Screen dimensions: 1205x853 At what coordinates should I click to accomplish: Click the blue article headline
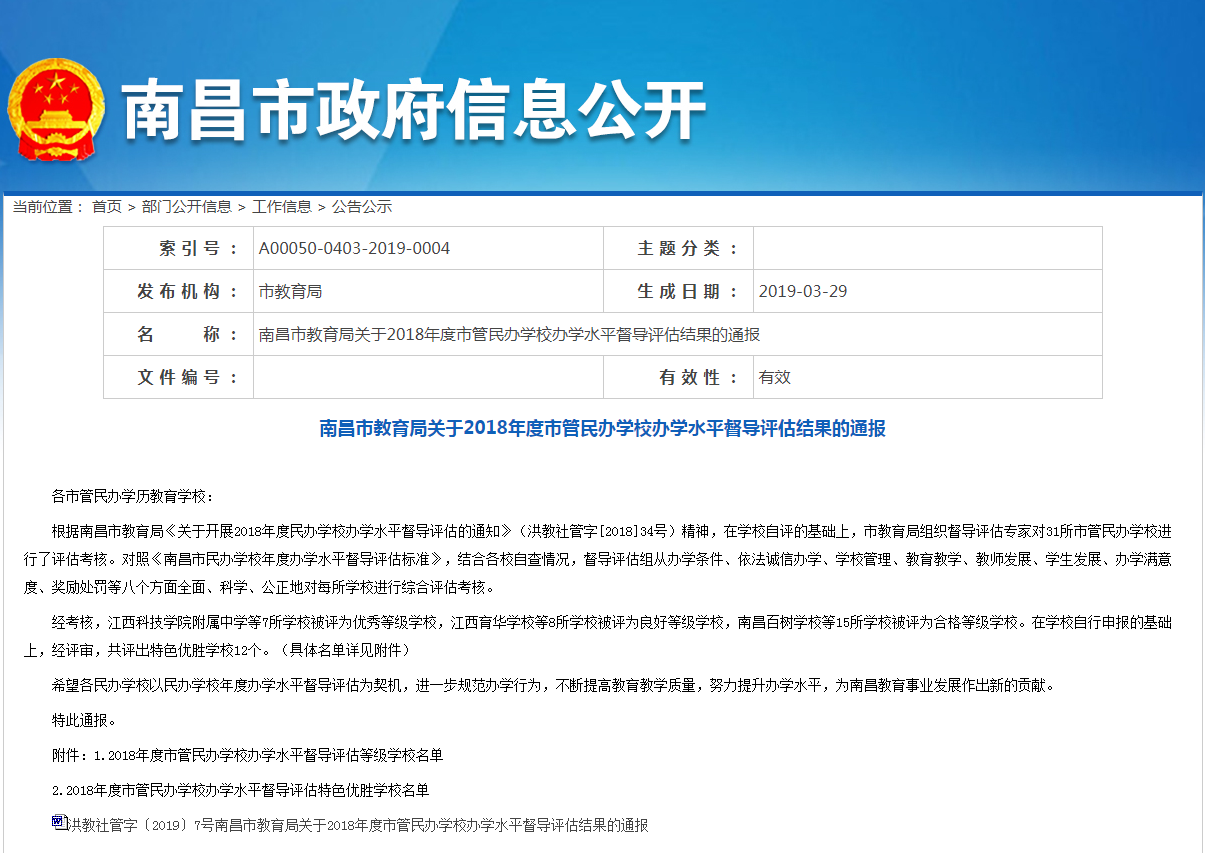[603, 429]
